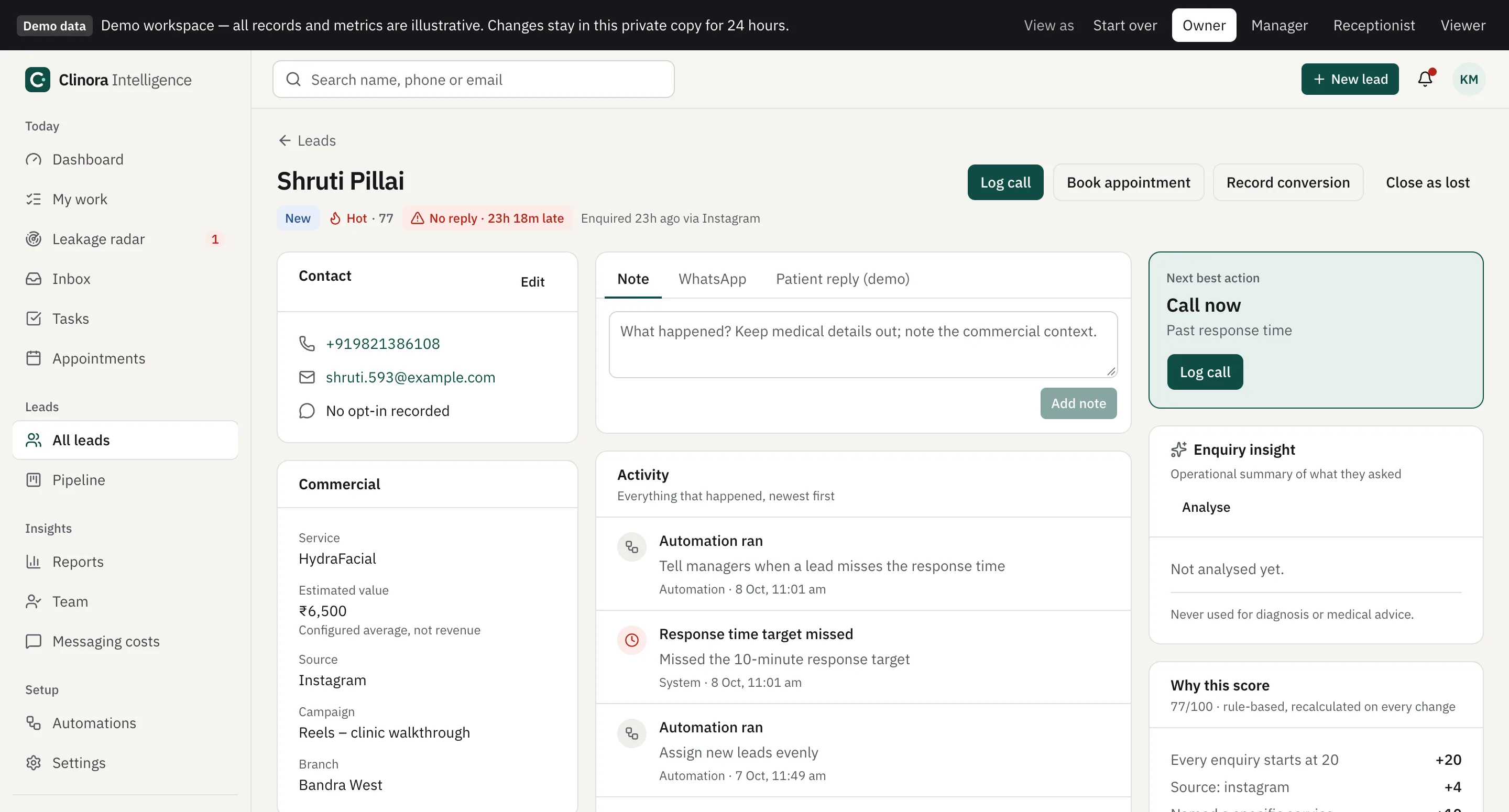The image size is (1509, 812).
Task: Click Analyse under Enquiry insight
Action: coord(1206,507)
